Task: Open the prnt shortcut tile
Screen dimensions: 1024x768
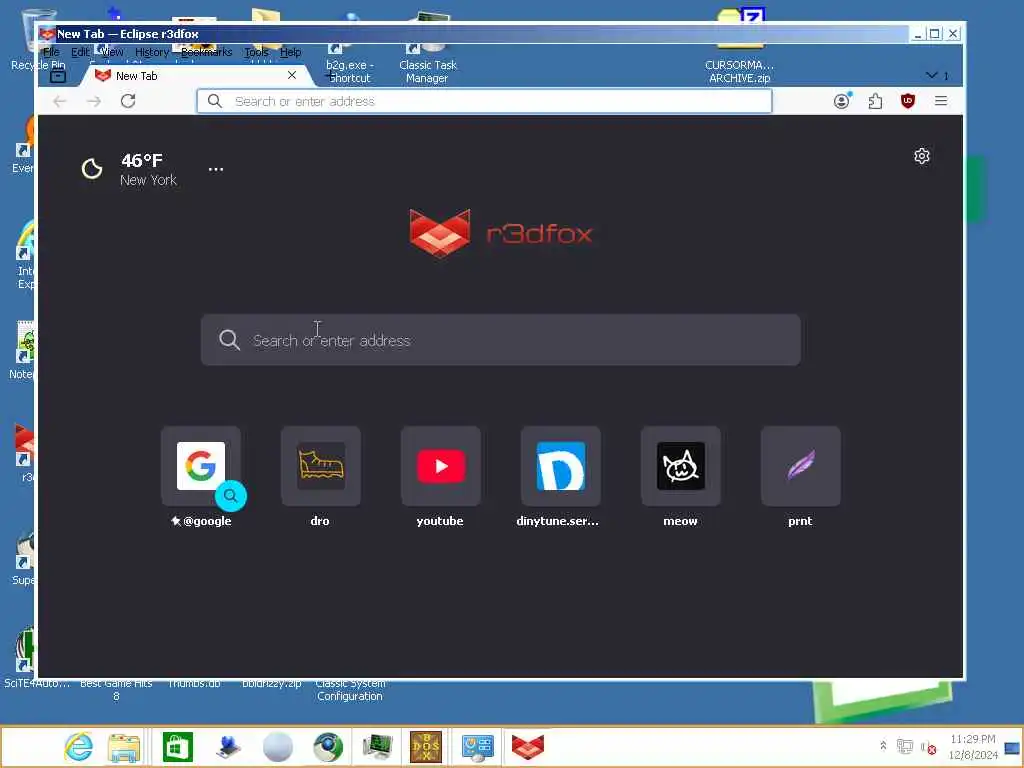Action: pos(801,466)
